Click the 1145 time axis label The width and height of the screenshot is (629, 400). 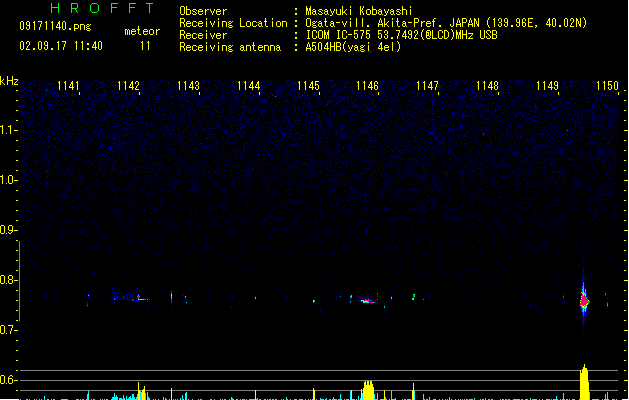click(308, 86)
